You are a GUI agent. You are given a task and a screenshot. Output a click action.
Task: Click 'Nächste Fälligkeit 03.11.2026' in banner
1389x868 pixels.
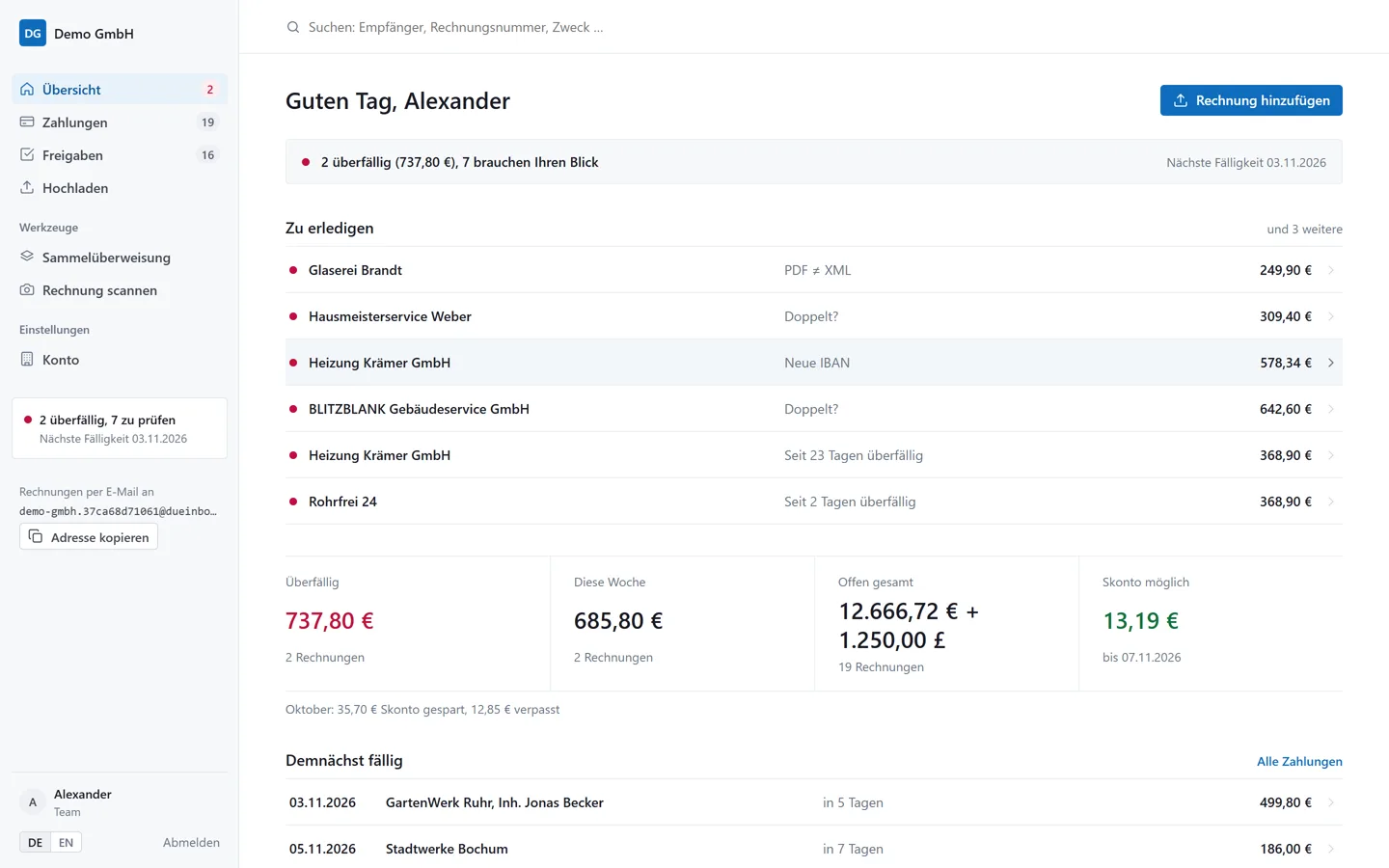click(x=1246, y=163)
